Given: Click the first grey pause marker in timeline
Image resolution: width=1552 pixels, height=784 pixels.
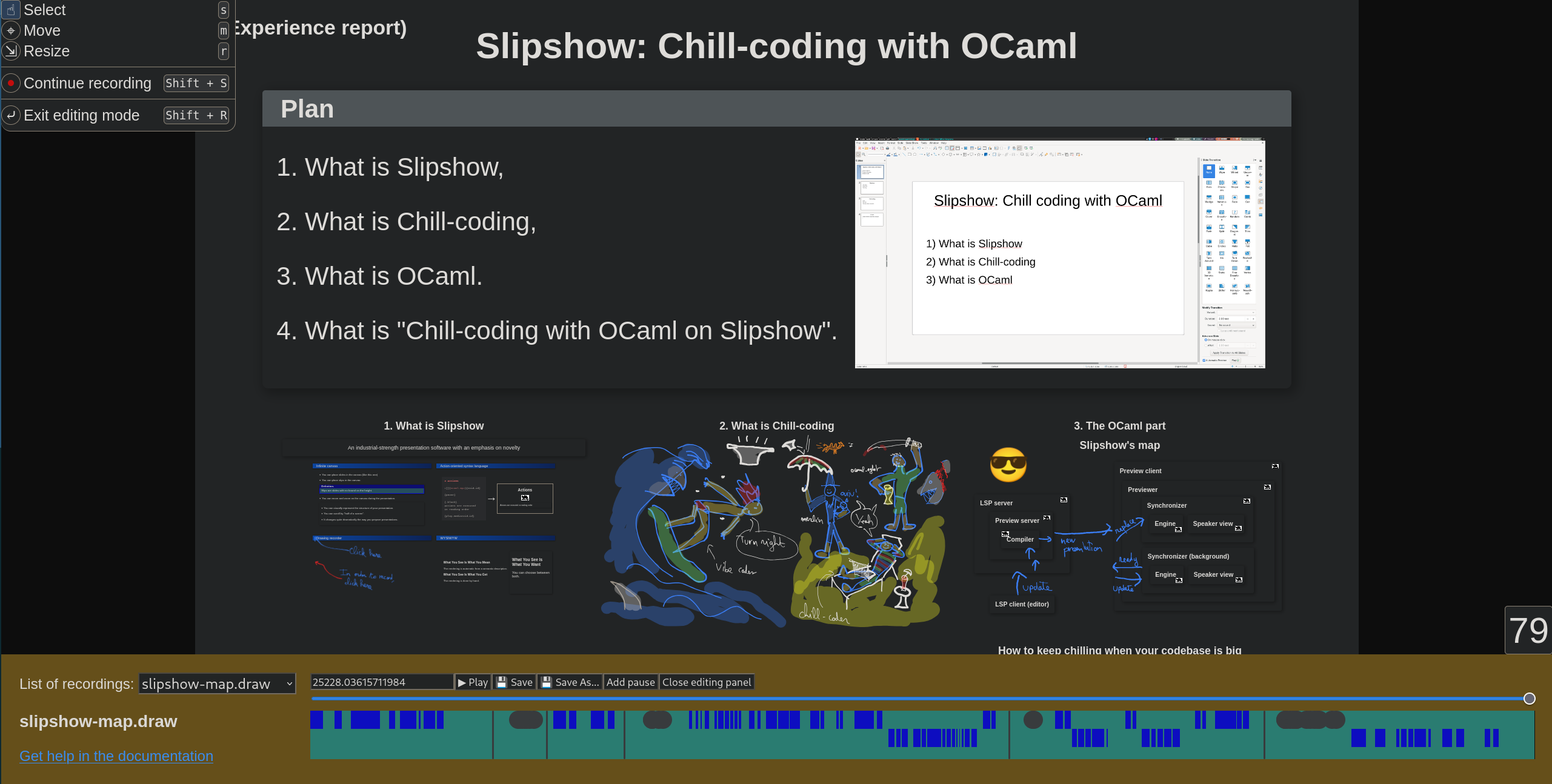Looking at the screenshot, I should pos(526,720).
